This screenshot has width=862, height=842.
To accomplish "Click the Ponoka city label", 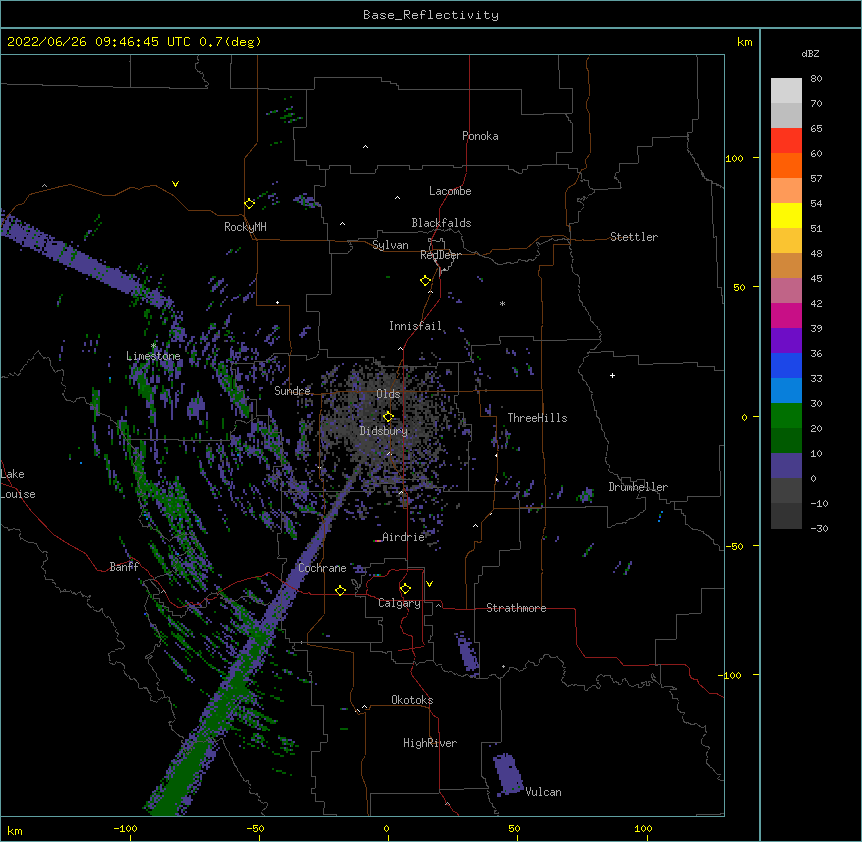I will 480,136.
